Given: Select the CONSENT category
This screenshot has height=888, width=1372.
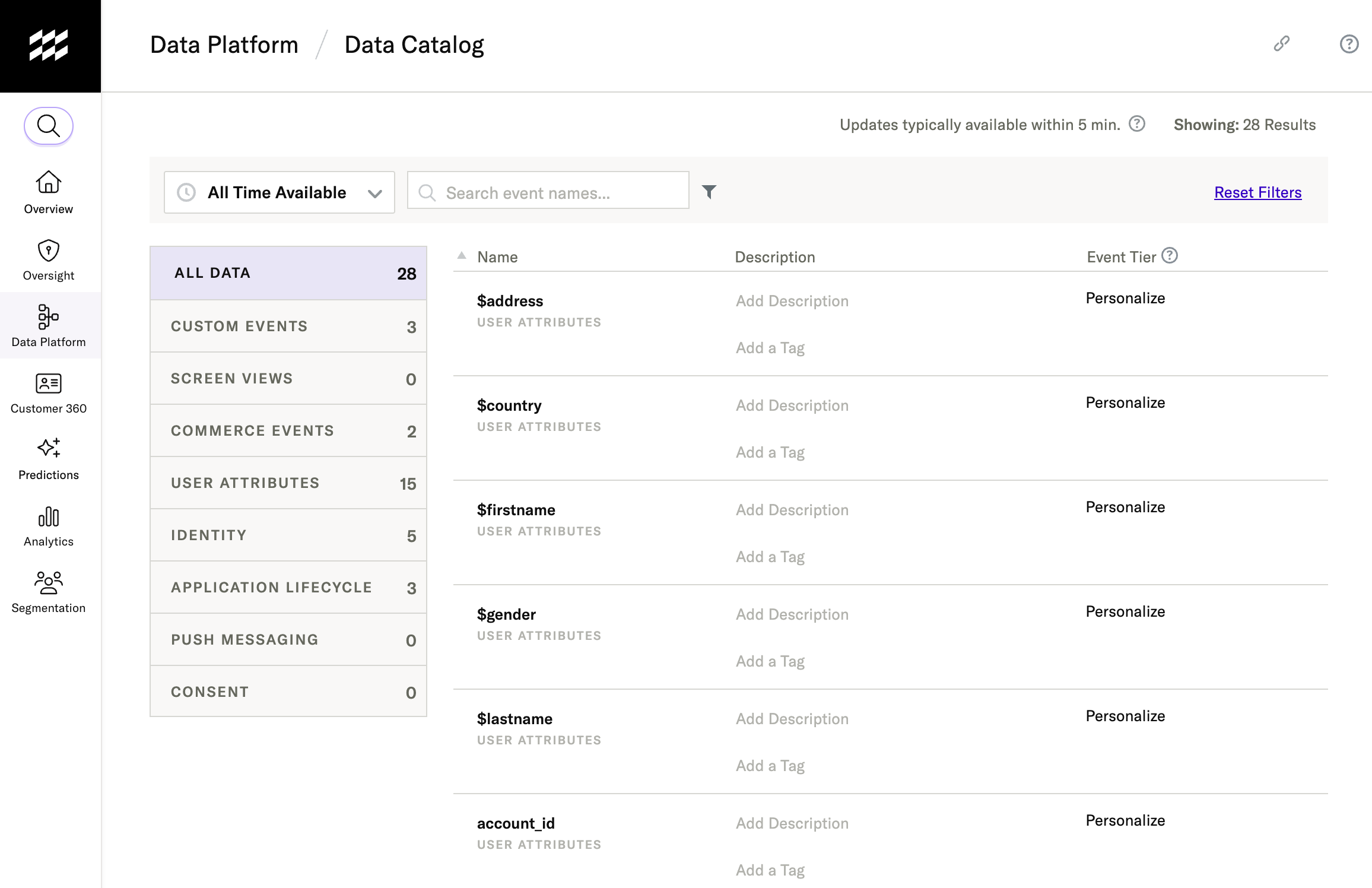Looking at the screenshot, I should click(288, 692).
